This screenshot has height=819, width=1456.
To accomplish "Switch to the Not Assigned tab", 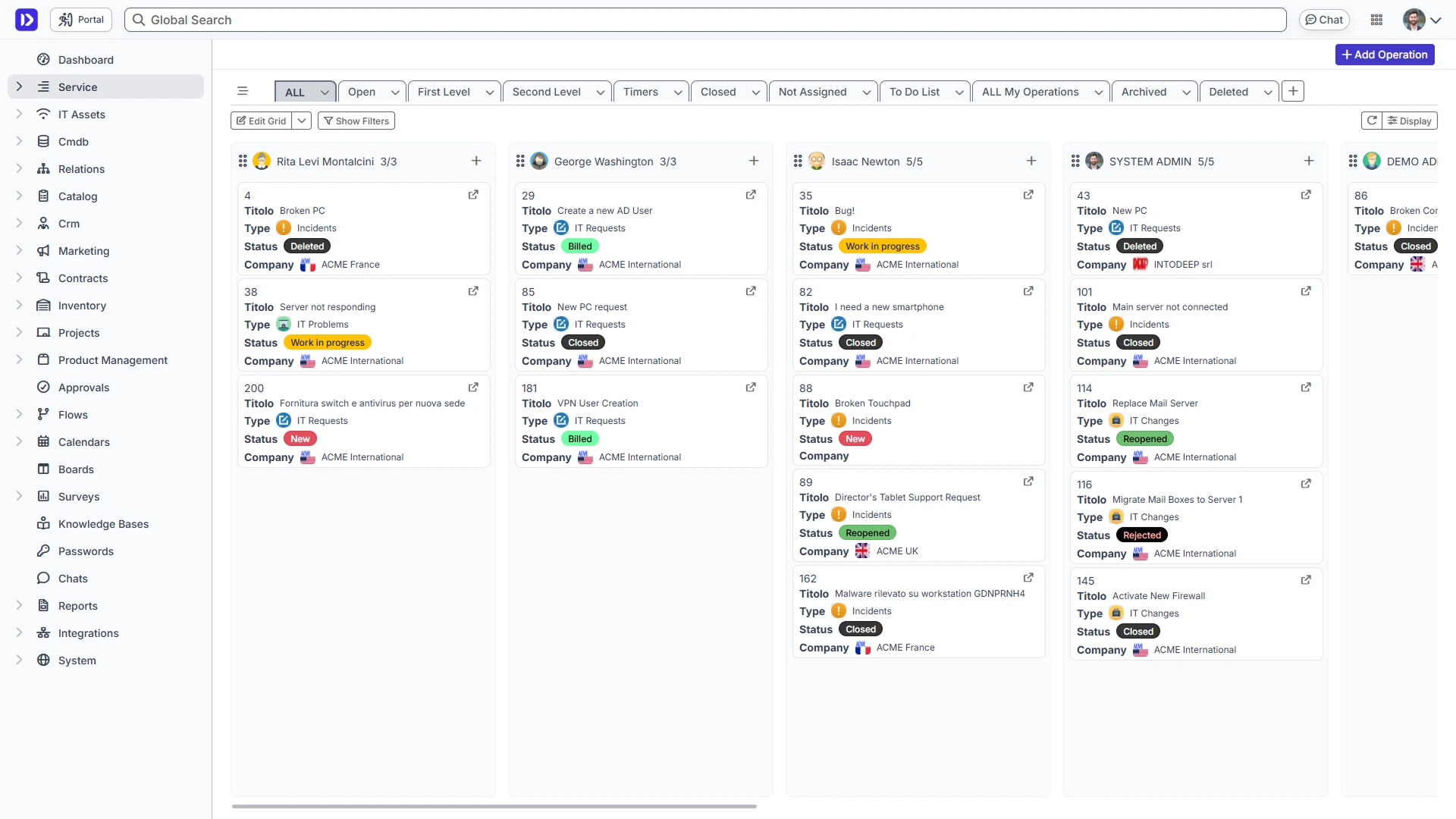I will 812,92.
